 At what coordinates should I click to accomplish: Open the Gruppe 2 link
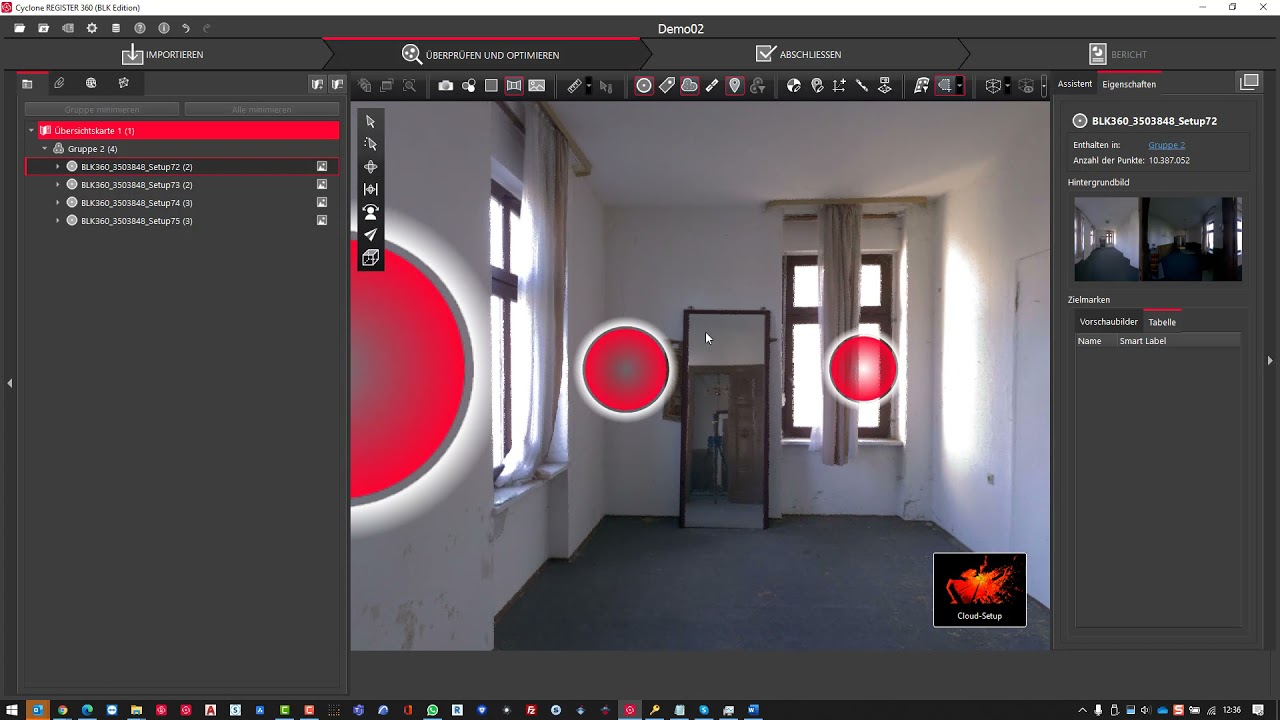point(1166,145)
